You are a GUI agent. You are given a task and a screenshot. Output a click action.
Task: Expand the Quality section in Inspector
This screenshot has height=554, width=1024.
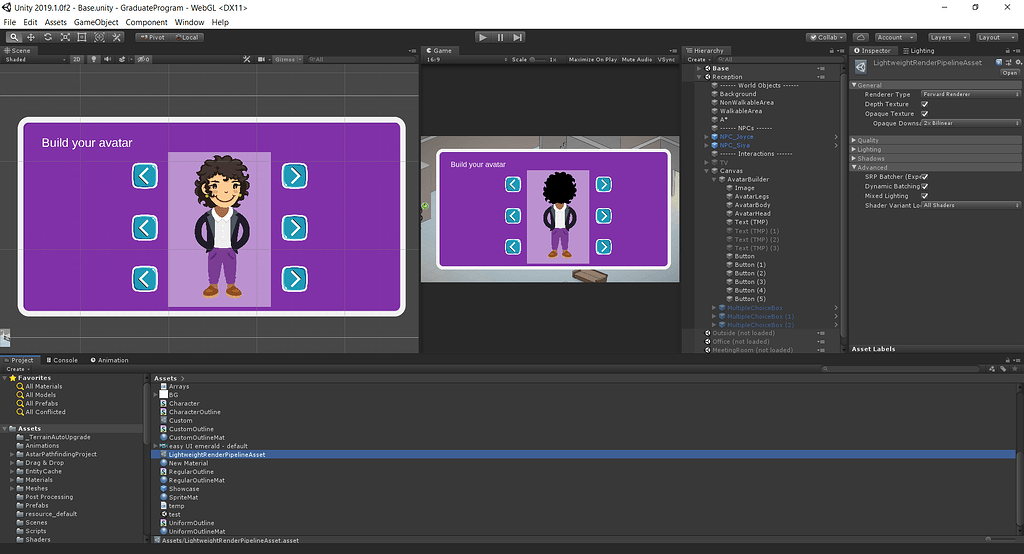click(868, 140)
